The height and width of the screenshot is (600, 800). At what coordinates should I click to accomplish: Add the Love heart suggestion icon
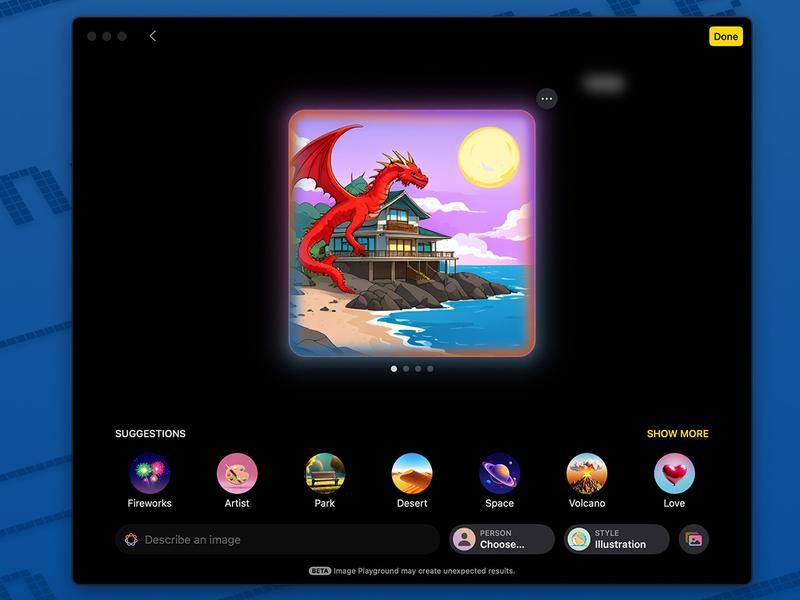pos(674,473)
